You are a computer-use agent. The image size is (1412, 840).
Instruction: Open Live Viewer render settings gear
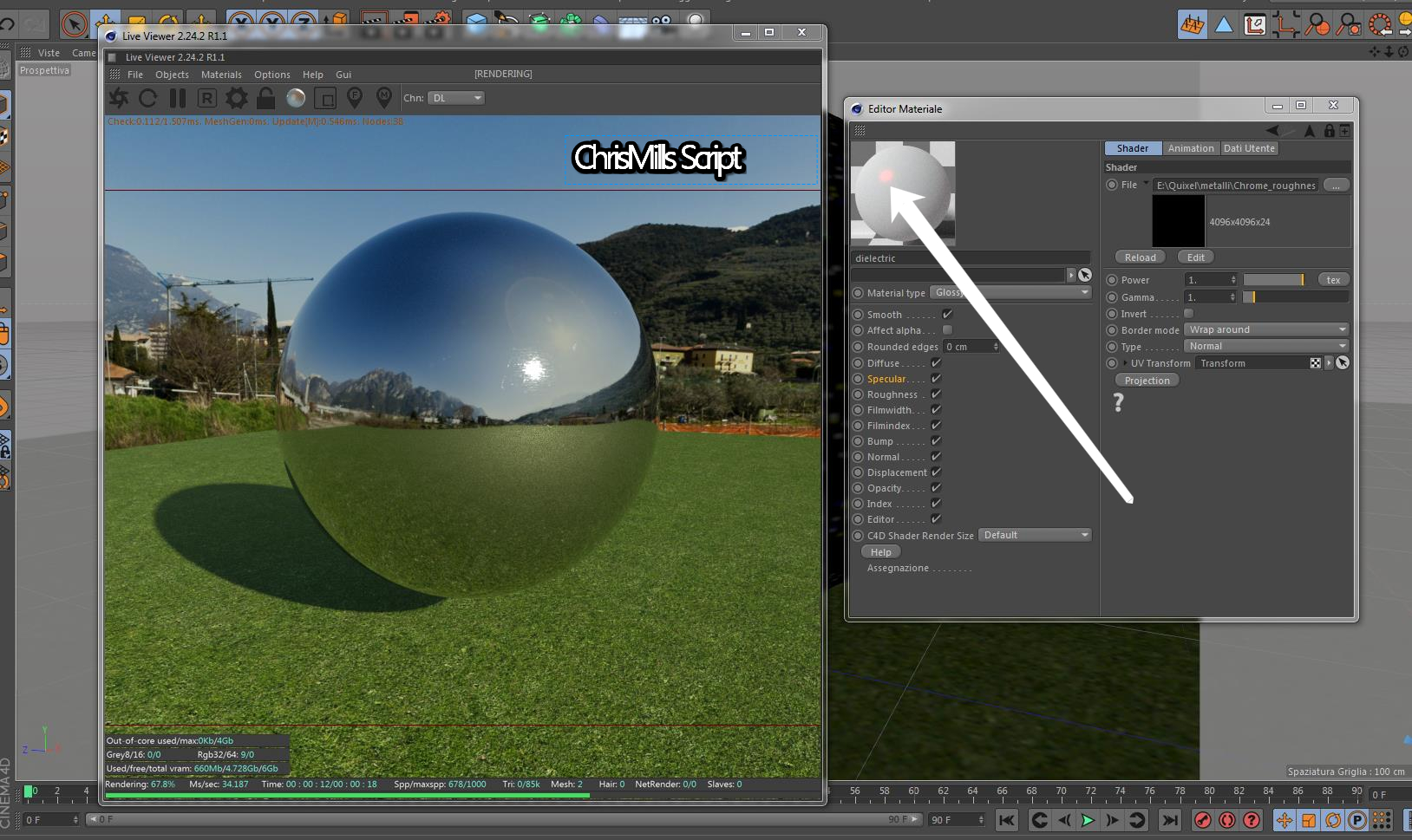point(237,98)
